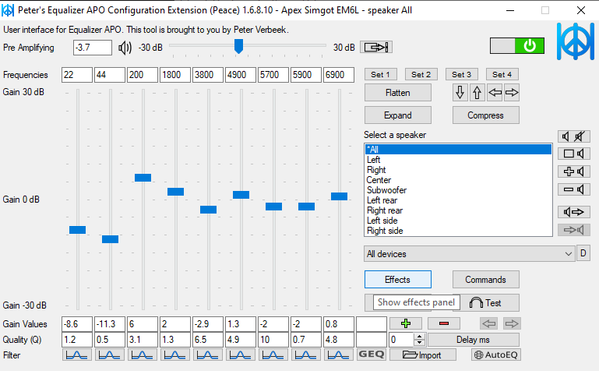Open the Effects panel button
Viewport: 599px width, 371px height.
click(398, 279)
